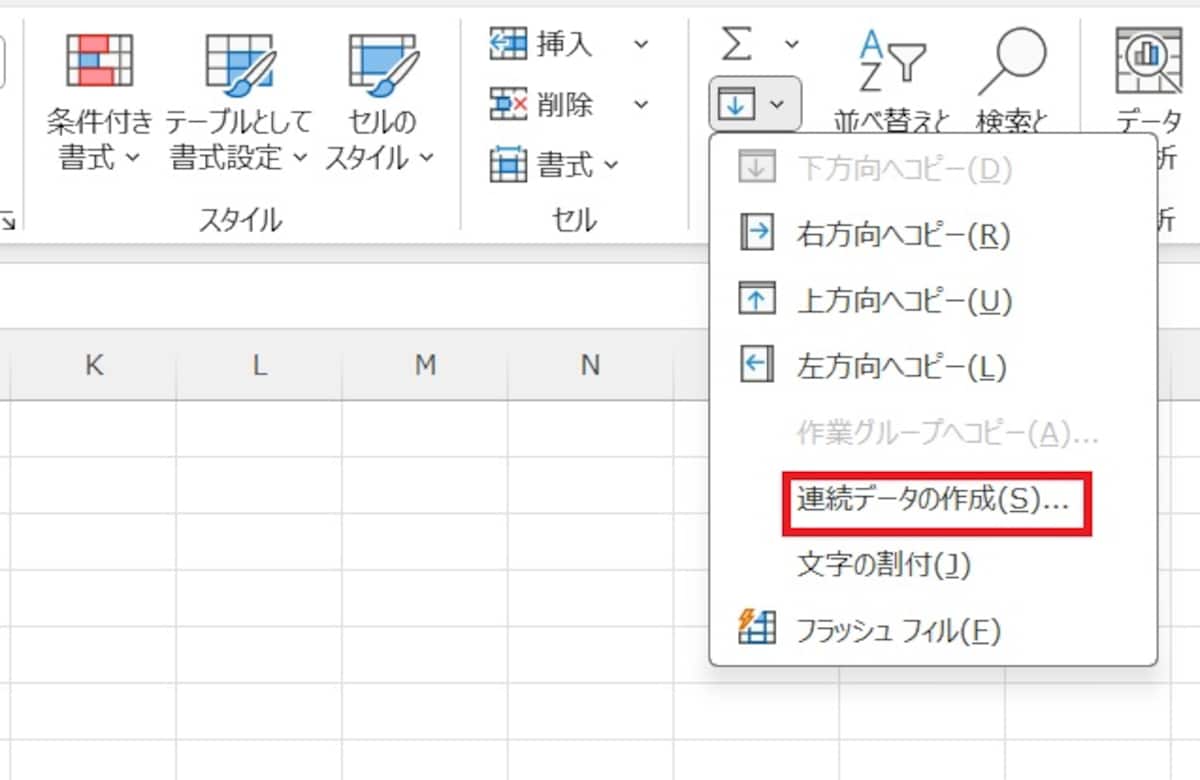The image size is (1200, 780).
Task: Open the AutoSum dropdown chevron
Action: click(791, 42)
